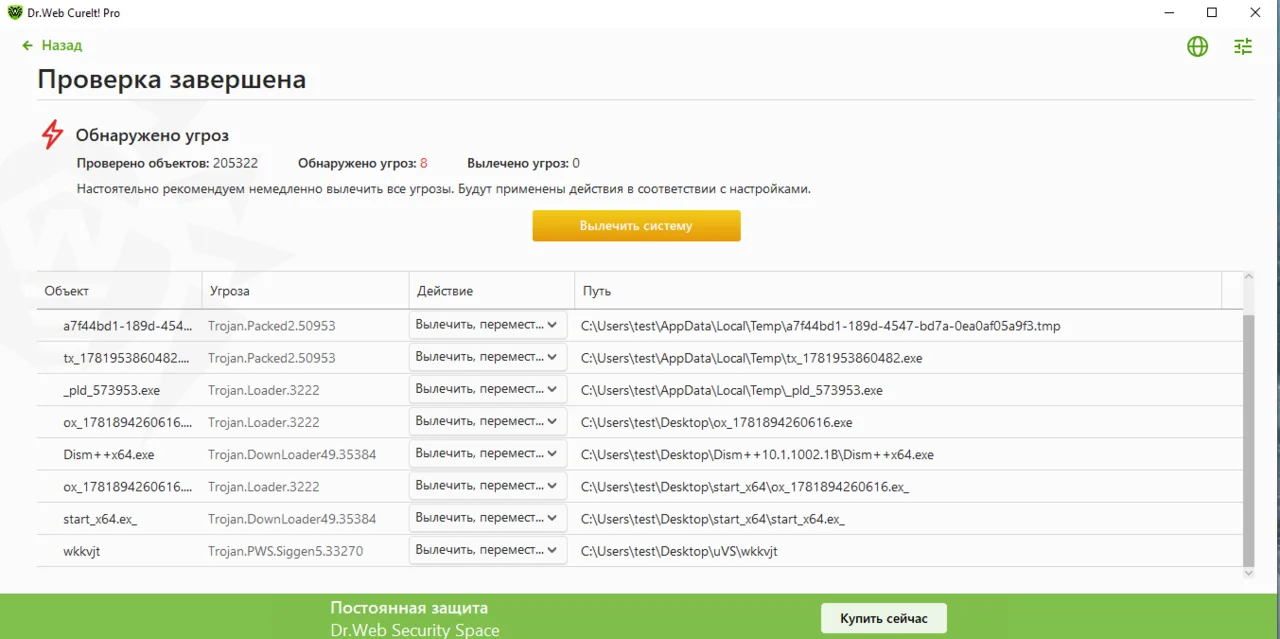Click path ending start_x64\start_x64.ex_
This screenshot has height=639, width=1280.
713,519
